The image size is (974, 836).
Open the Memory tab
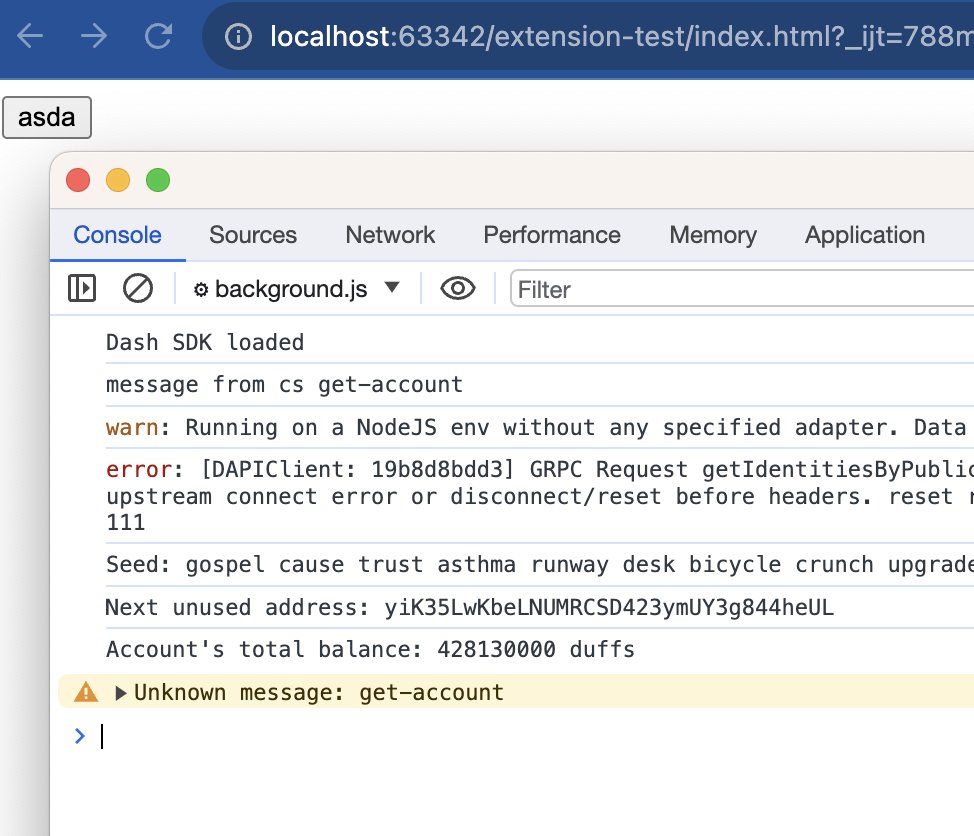coord(713,235)
